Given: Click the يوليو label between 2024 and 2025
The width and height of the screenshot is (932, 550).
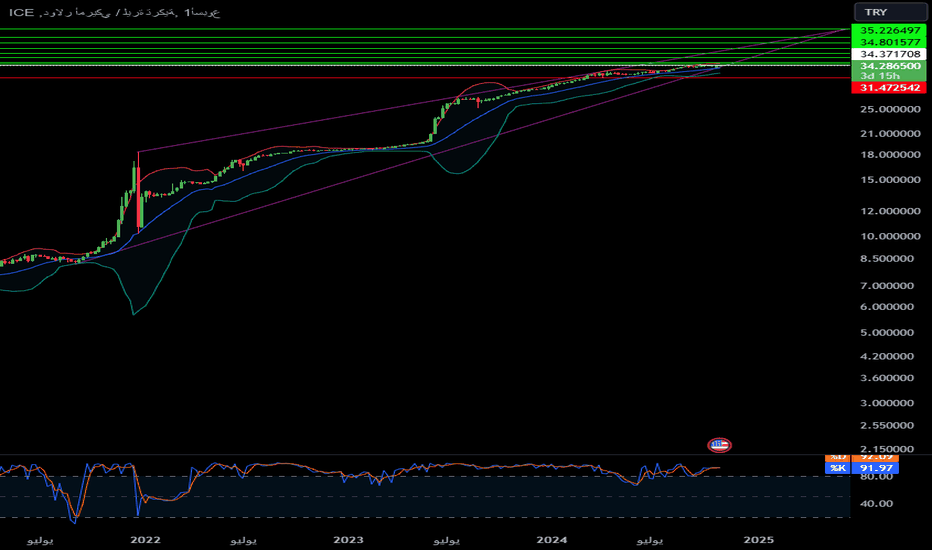Looking at the screenshot, I should [x=650, y=540].
